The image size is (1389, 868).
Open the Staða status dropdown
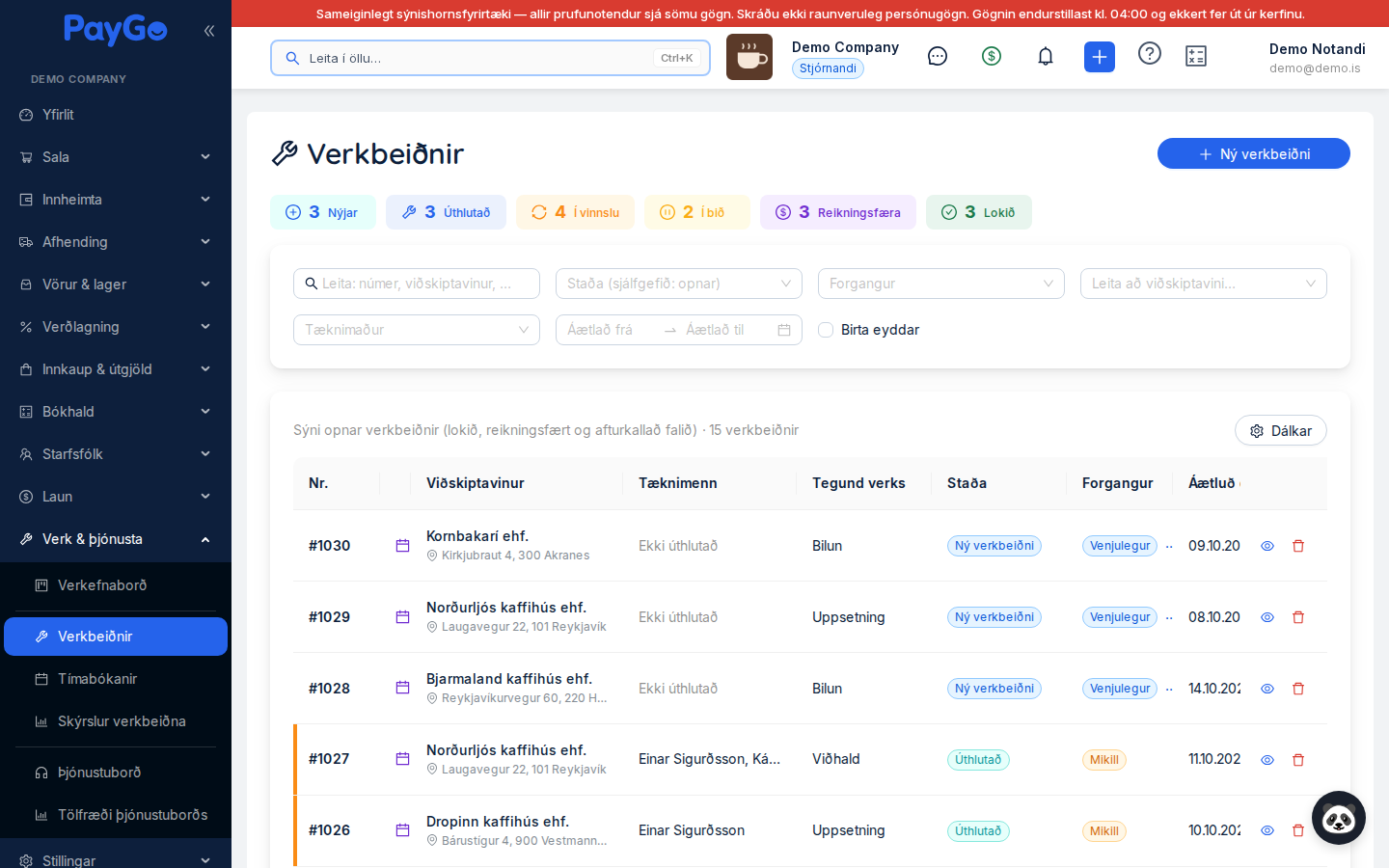pyautogui.click(x=679, y=284)
